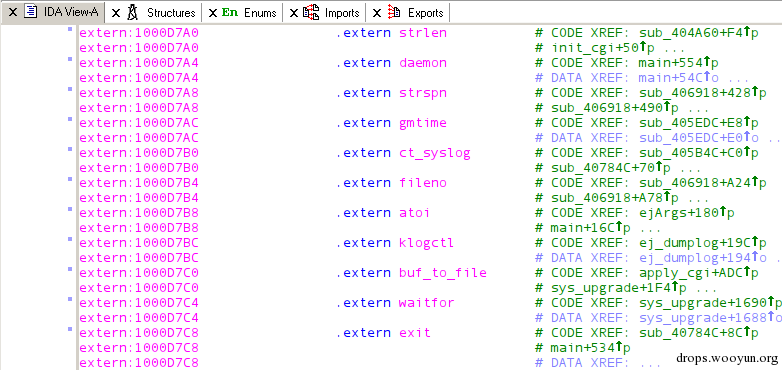Click the breakpoint dot beside klogctl line
Viewport: 782px width, 370px height.
70,239
